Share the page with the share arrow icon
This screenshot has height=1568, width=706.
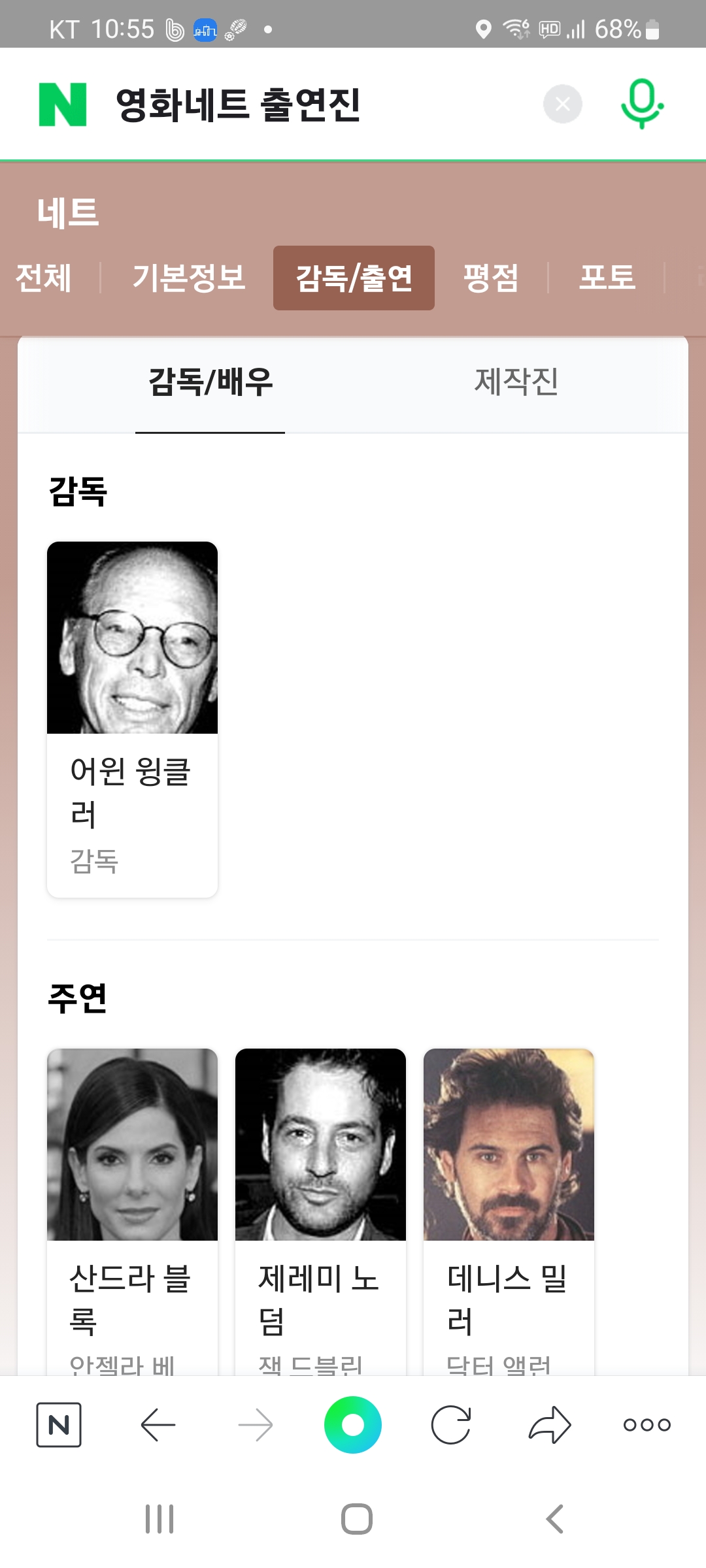tap(550, 1424)
